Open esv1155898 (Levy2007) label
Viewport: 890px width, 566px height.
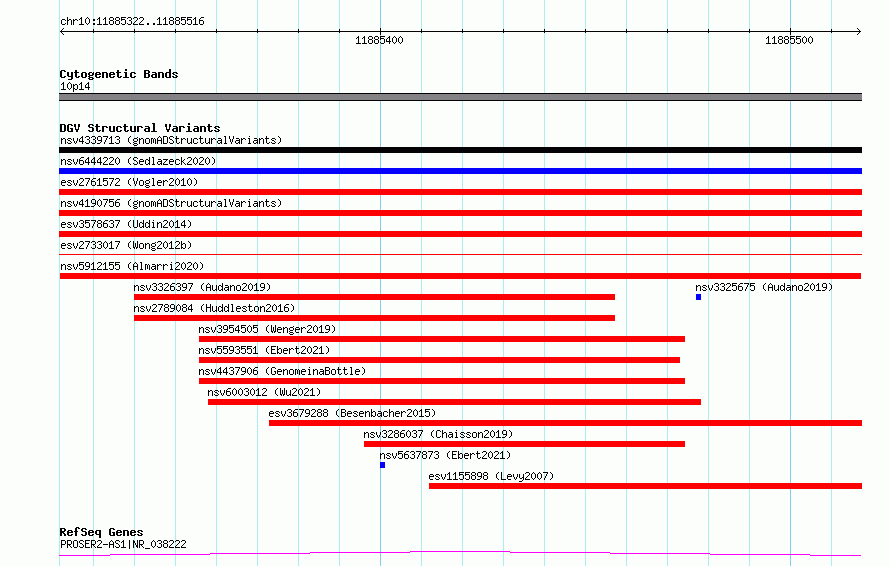pos(491,476)
